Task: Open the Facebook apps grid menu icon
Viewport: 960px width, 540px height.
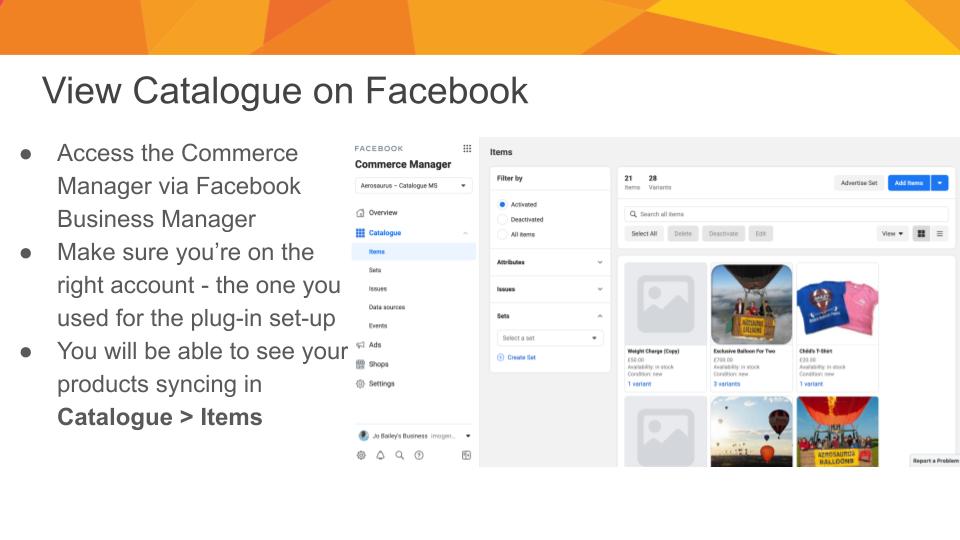Action: (467, 148)
